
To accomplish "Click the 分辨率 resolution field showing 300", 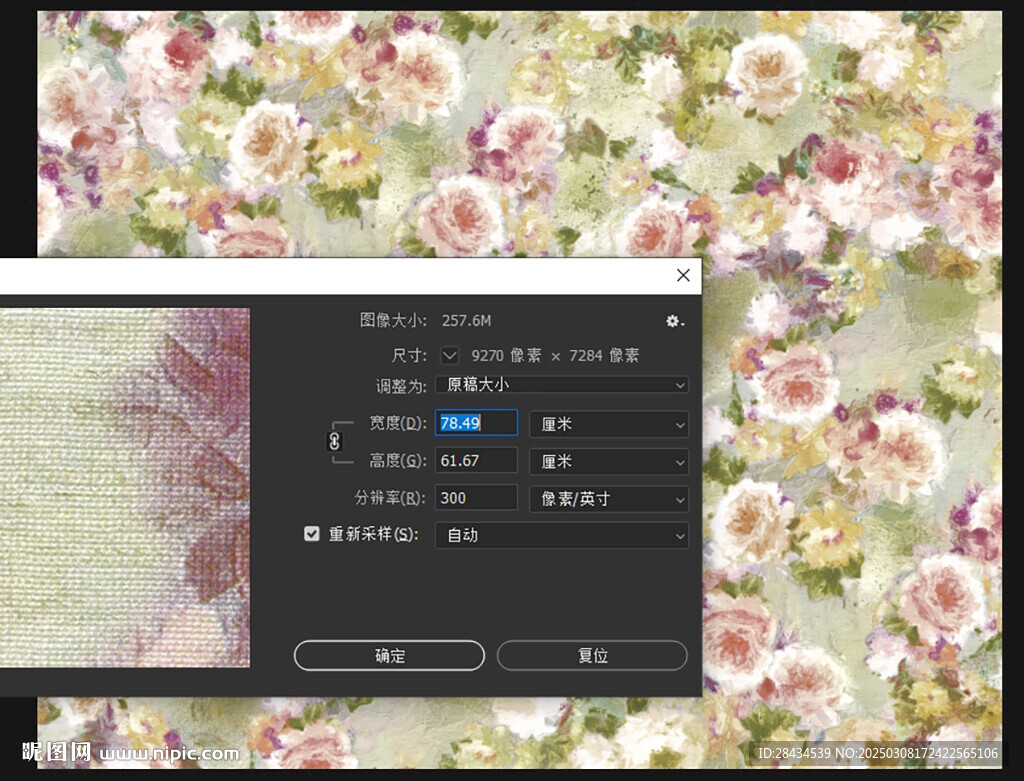I will click(477, 498).
